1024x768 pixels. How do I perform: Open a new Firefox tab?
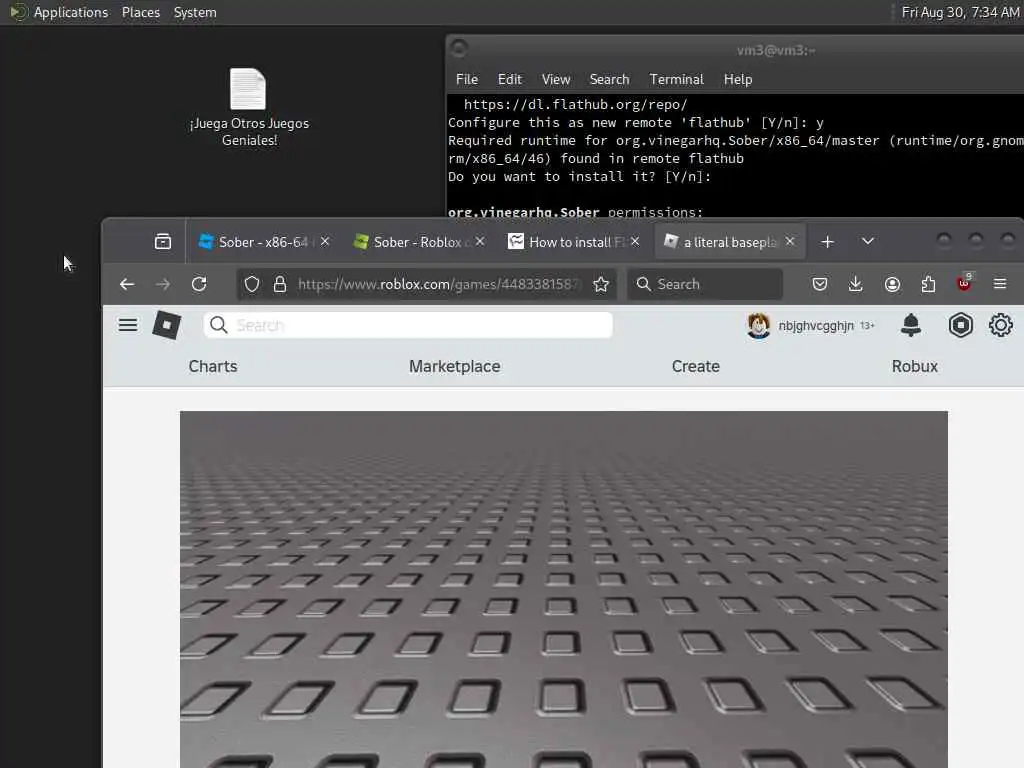[827, 242]
